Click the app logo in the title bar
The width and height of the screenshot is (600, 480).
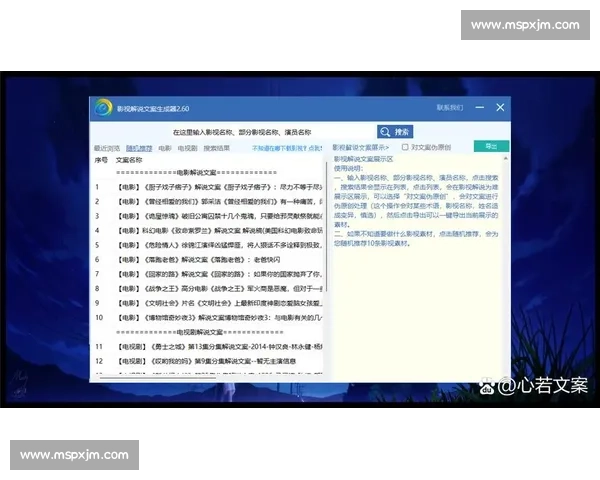[x=103, y=108]
